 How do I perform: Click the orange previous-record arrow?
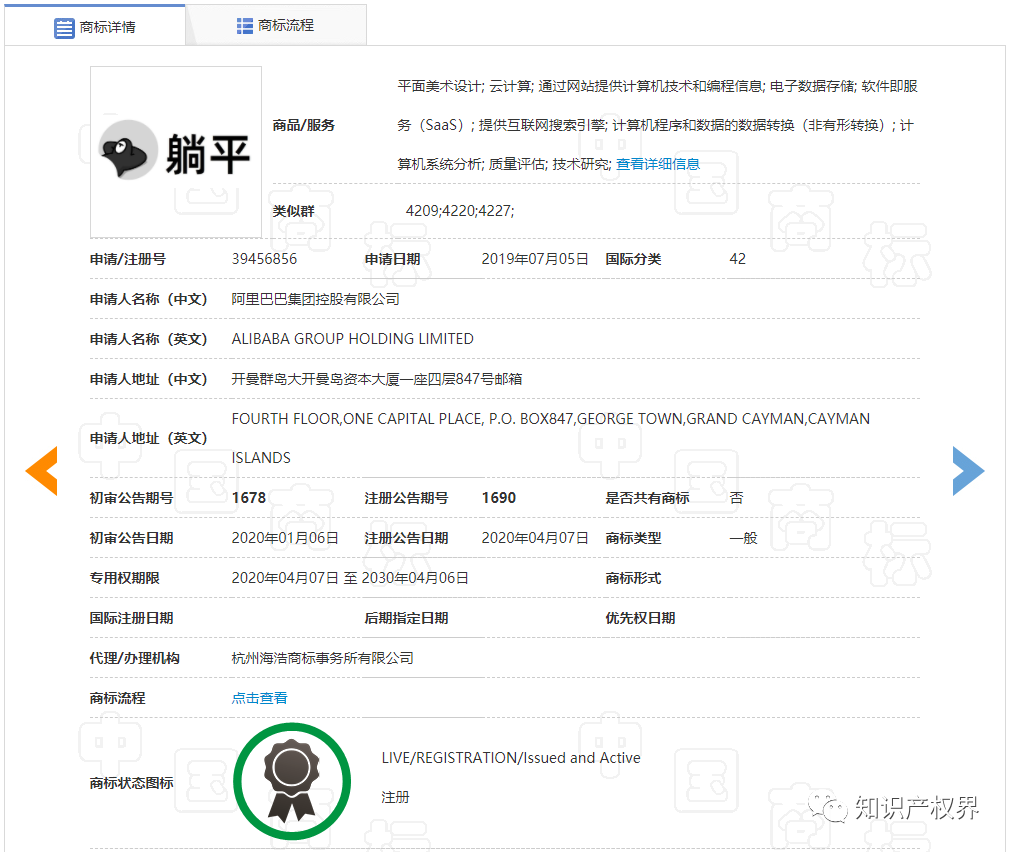tap(42, 471)
